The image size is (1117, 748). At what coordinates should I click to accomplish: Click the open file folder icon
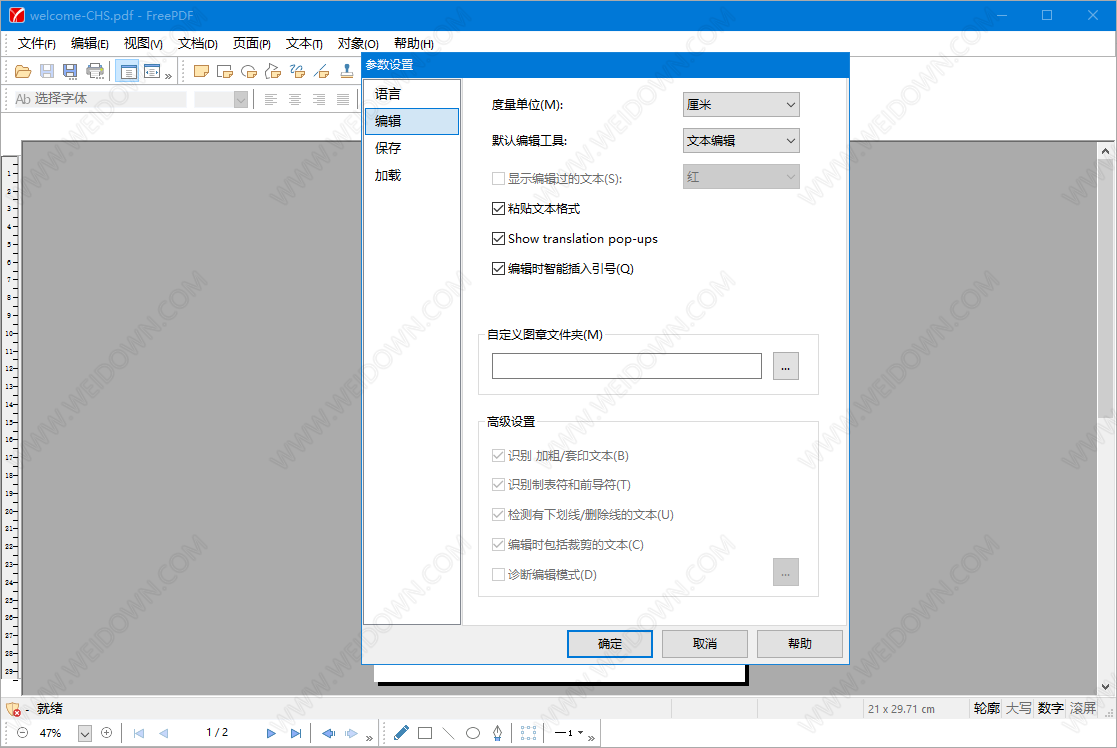coord(23,71)
